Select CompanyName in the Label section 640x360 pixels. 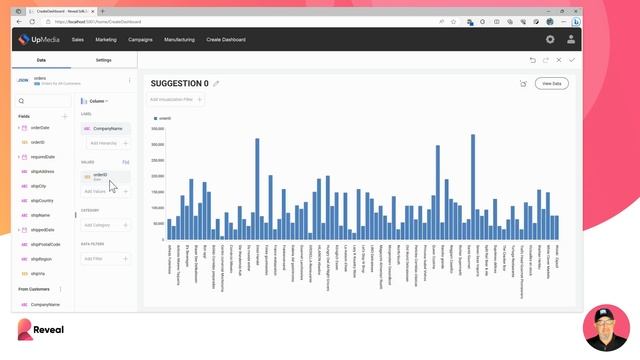pos(106,129)
